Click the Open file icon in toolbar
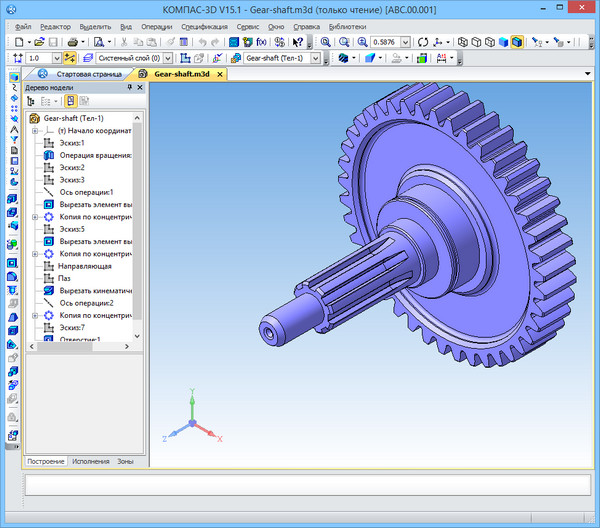Image resolution: width=600 pixels, height=528 pixels. (x=40, y=42)
